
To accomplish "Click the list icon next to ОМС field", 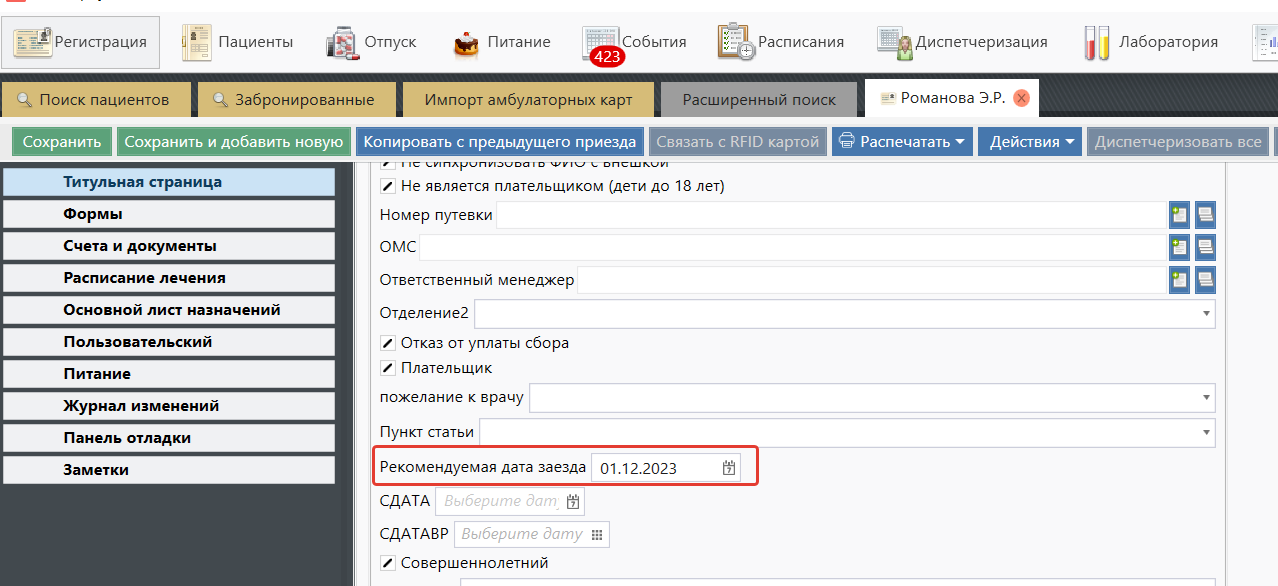I will 1205,247.
